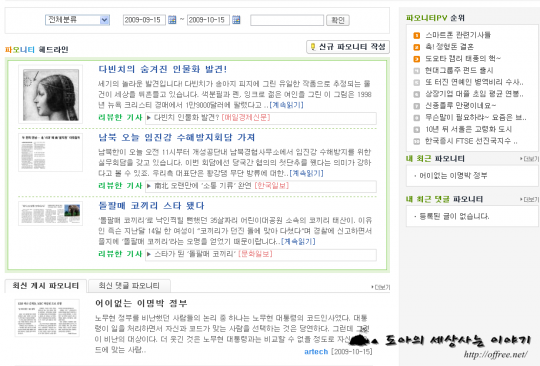The image size is (540, 366).
Task: Open ranking item 상장기업 대졸 초임 평균 연봉
Action: 474,94
